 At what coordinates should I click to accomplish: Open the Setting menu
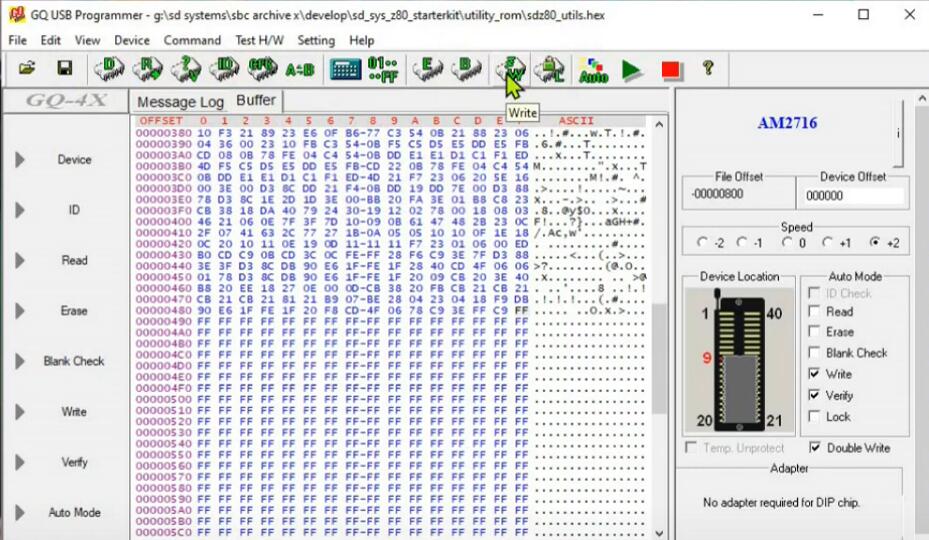point(316,40)
